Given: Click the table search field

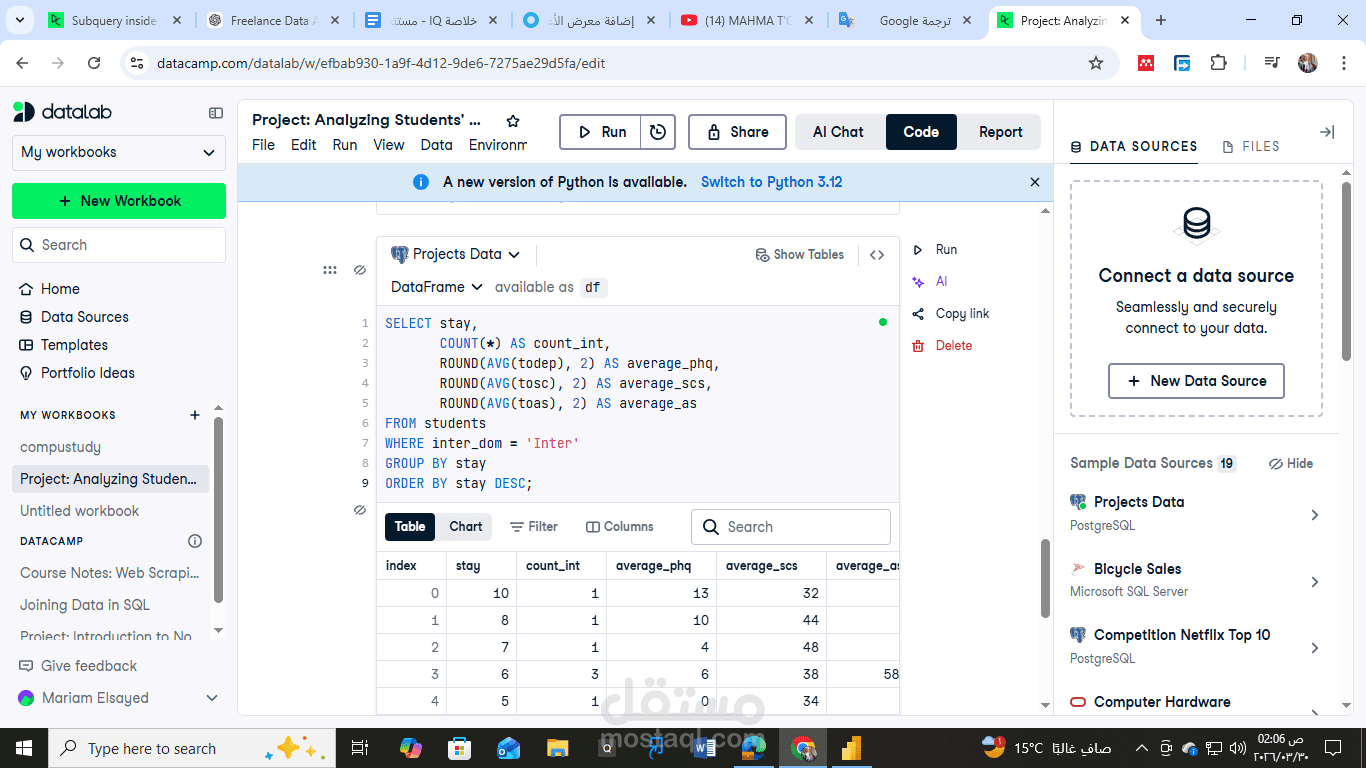Looking at the screenshot, I should (790, 526).
